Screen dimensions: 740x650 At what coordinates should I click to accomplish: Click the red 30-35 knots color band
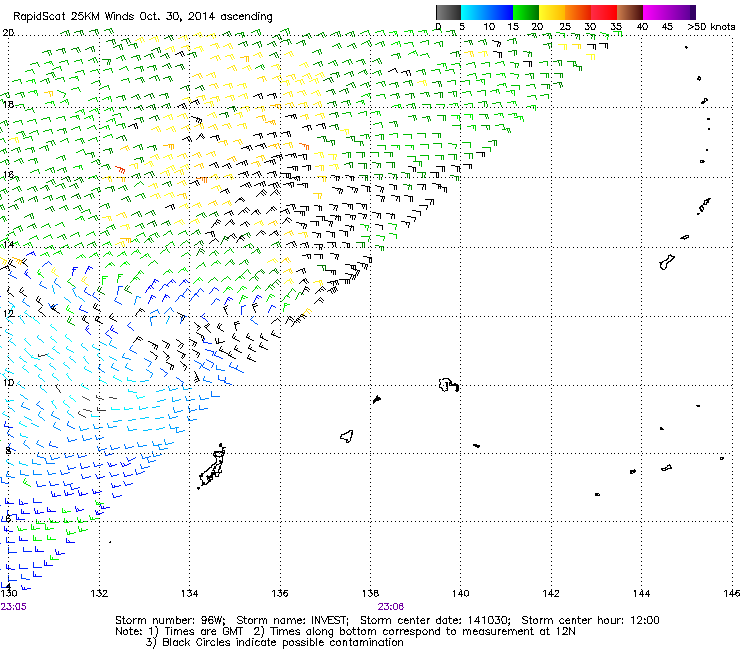tap(604, 12)
